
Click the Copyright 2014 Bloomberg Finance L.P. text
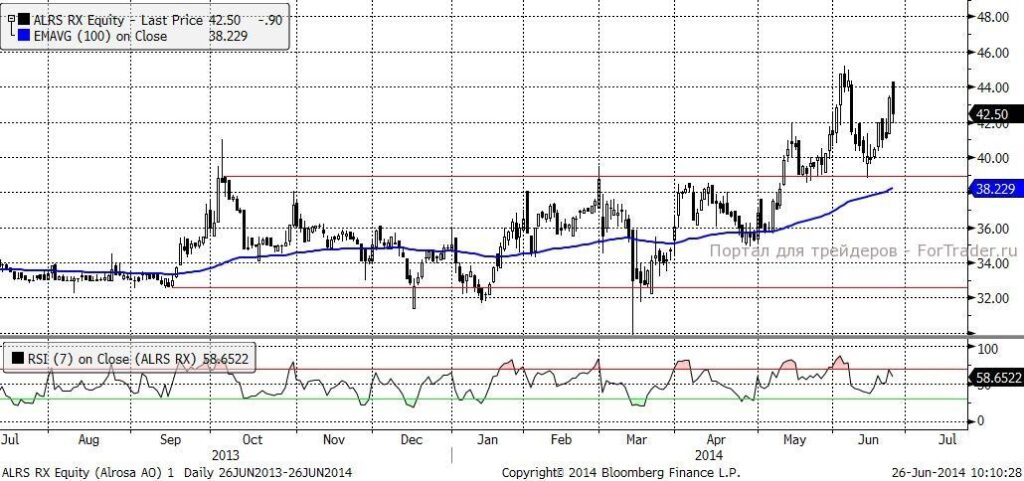click(621, 472)
